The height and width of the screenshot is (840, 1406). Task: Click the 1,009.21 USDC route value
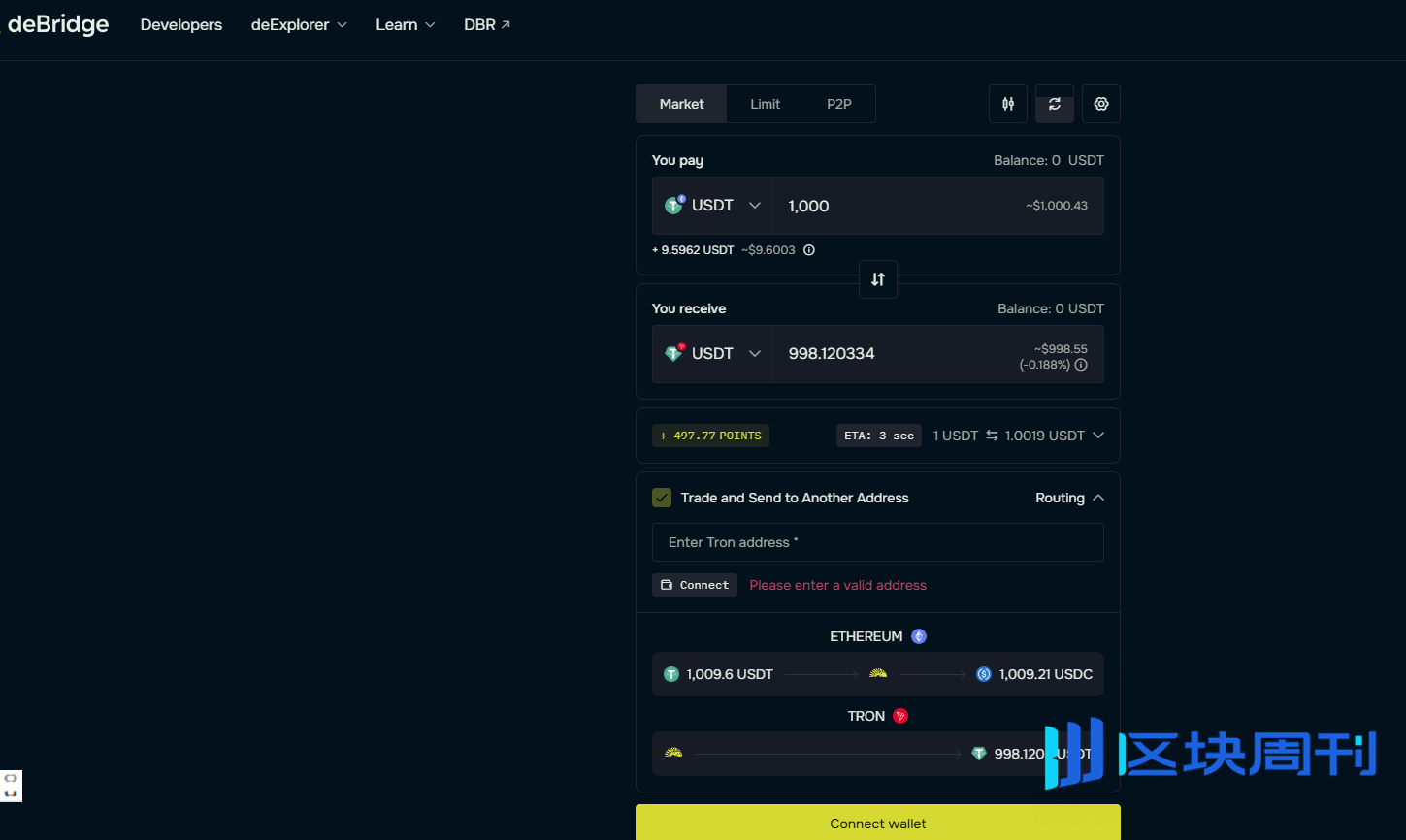pos(1046,674)
